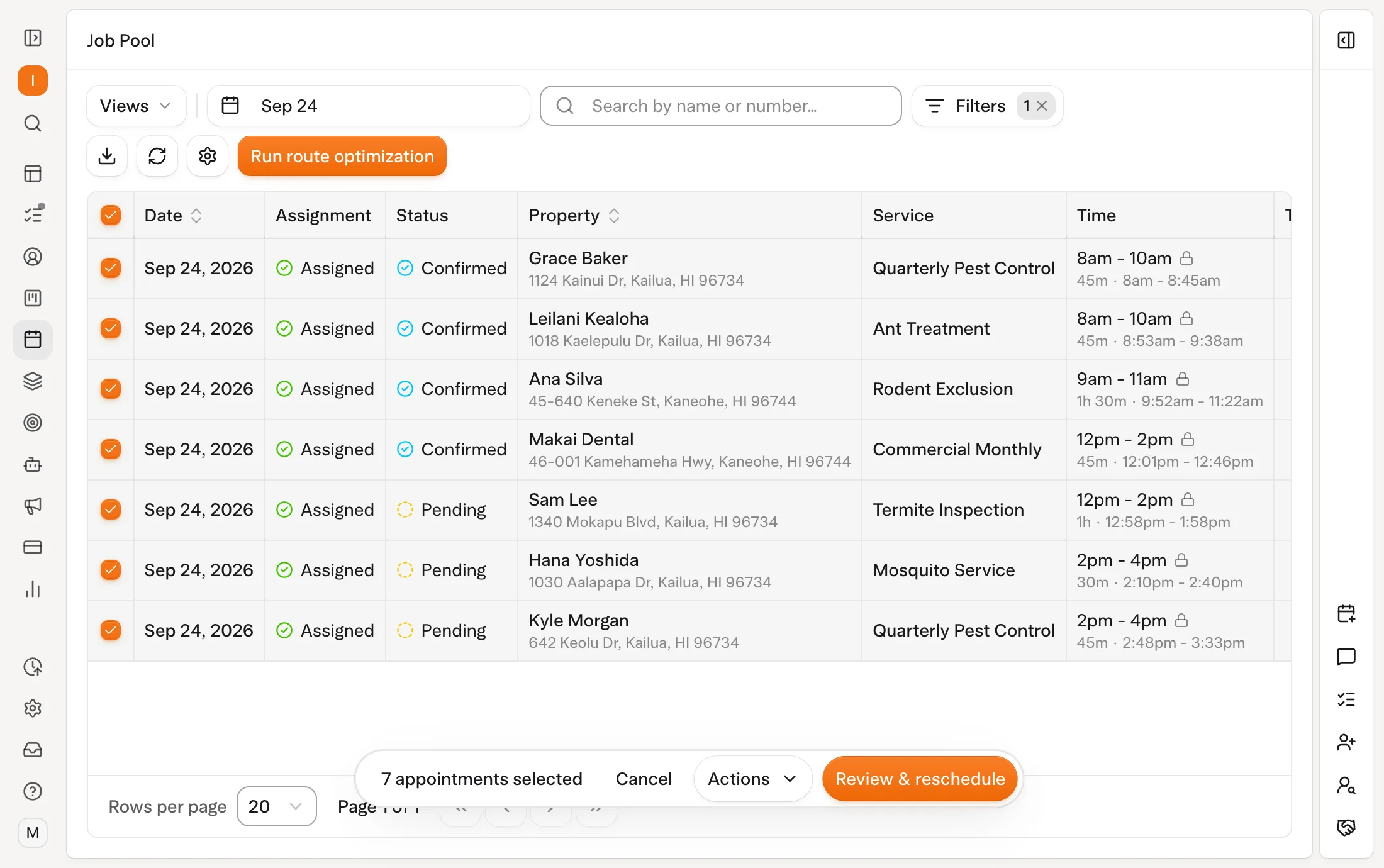Open the table layout sidebar icon
The image size is (1384, 868).
[x=33, y=174]
